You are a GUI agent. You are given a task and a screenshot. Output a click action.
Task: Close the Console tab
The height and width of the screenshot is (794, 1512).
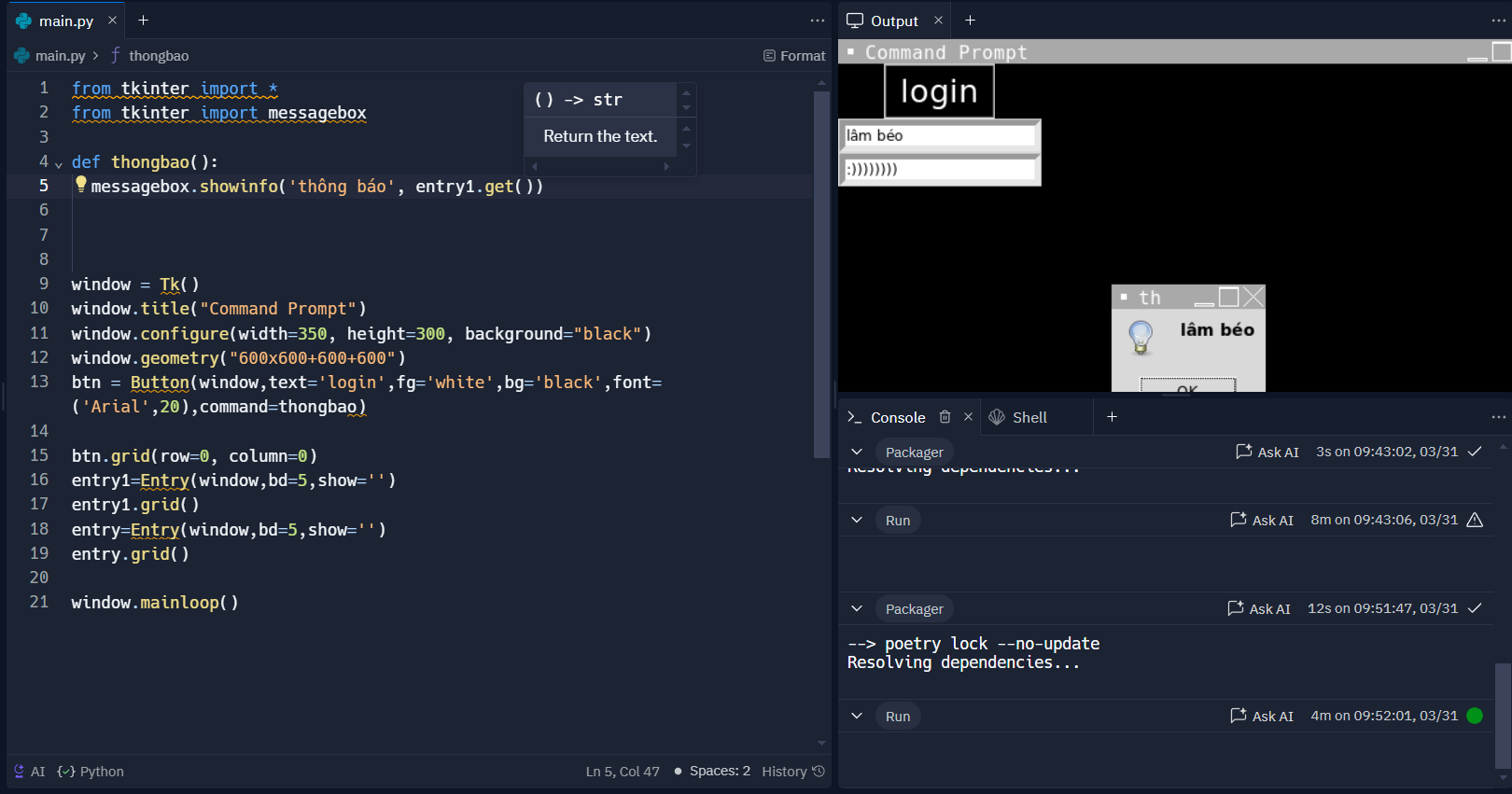969,417
